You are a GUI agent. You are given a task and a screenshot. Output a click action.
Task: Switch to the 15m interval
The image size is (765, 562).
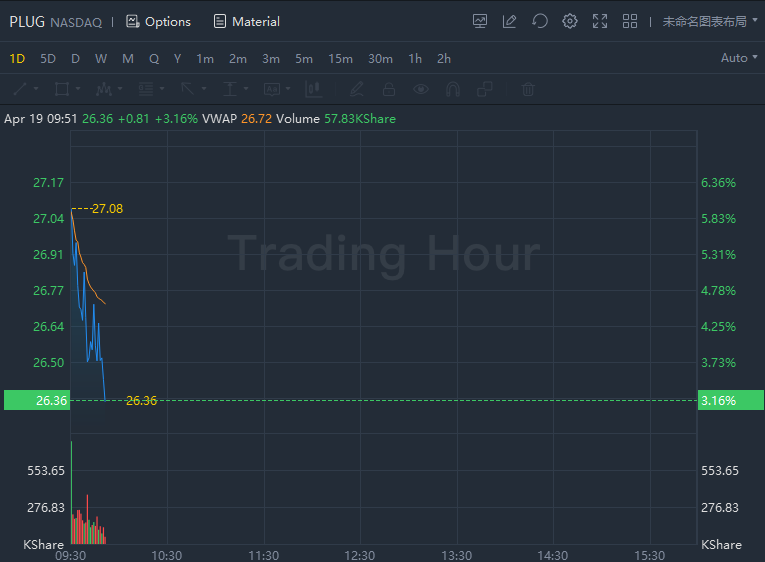[341, 59]
